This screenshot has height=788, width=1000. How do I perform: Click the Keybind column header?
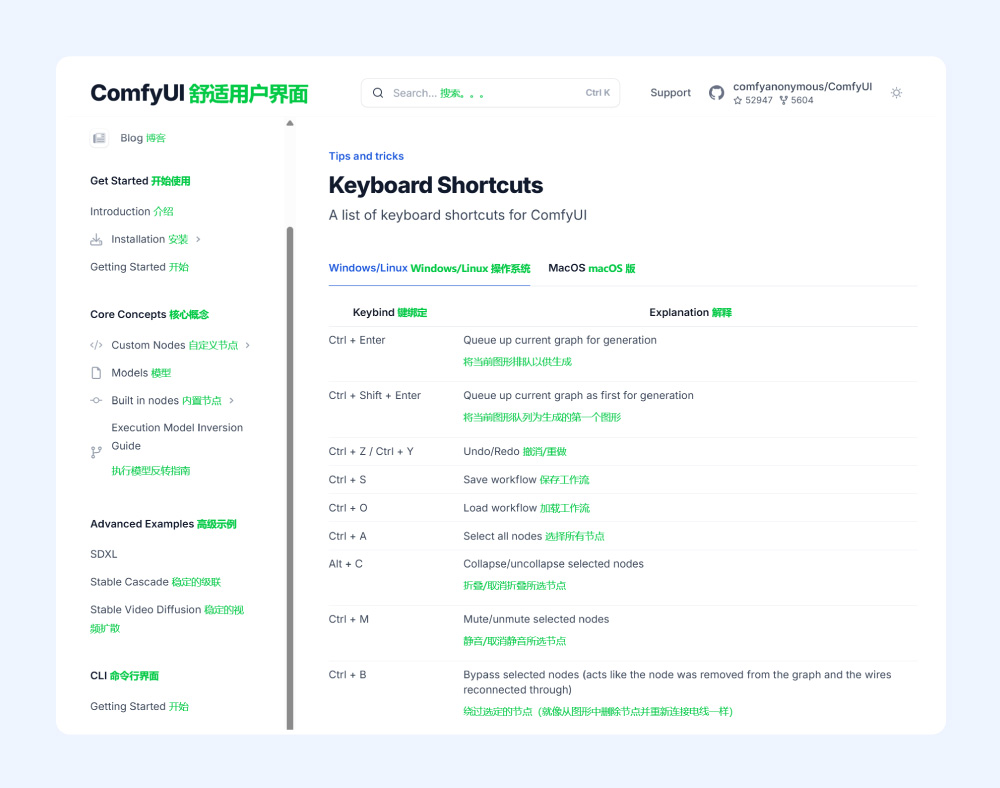click(390, 312)
